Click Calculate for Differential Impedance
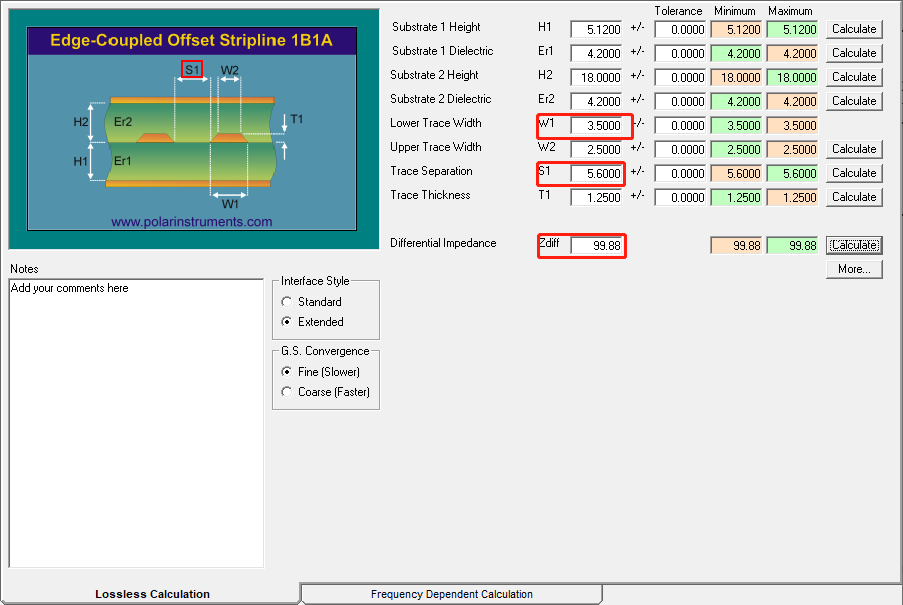Screen dimensions: 903x605 click(x=854, y=245)
